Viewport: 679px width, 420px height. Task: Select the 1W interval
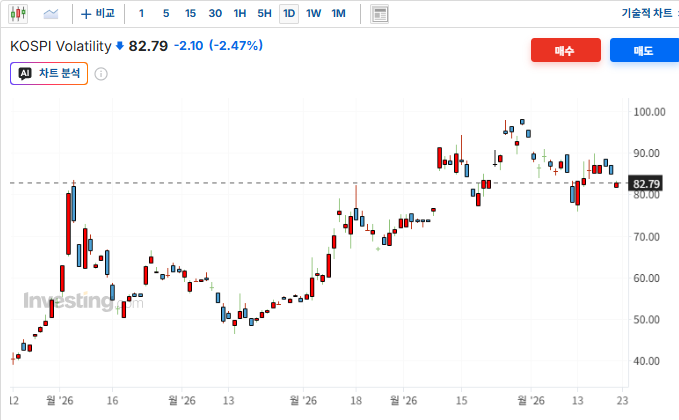click(x=314, y=14)
